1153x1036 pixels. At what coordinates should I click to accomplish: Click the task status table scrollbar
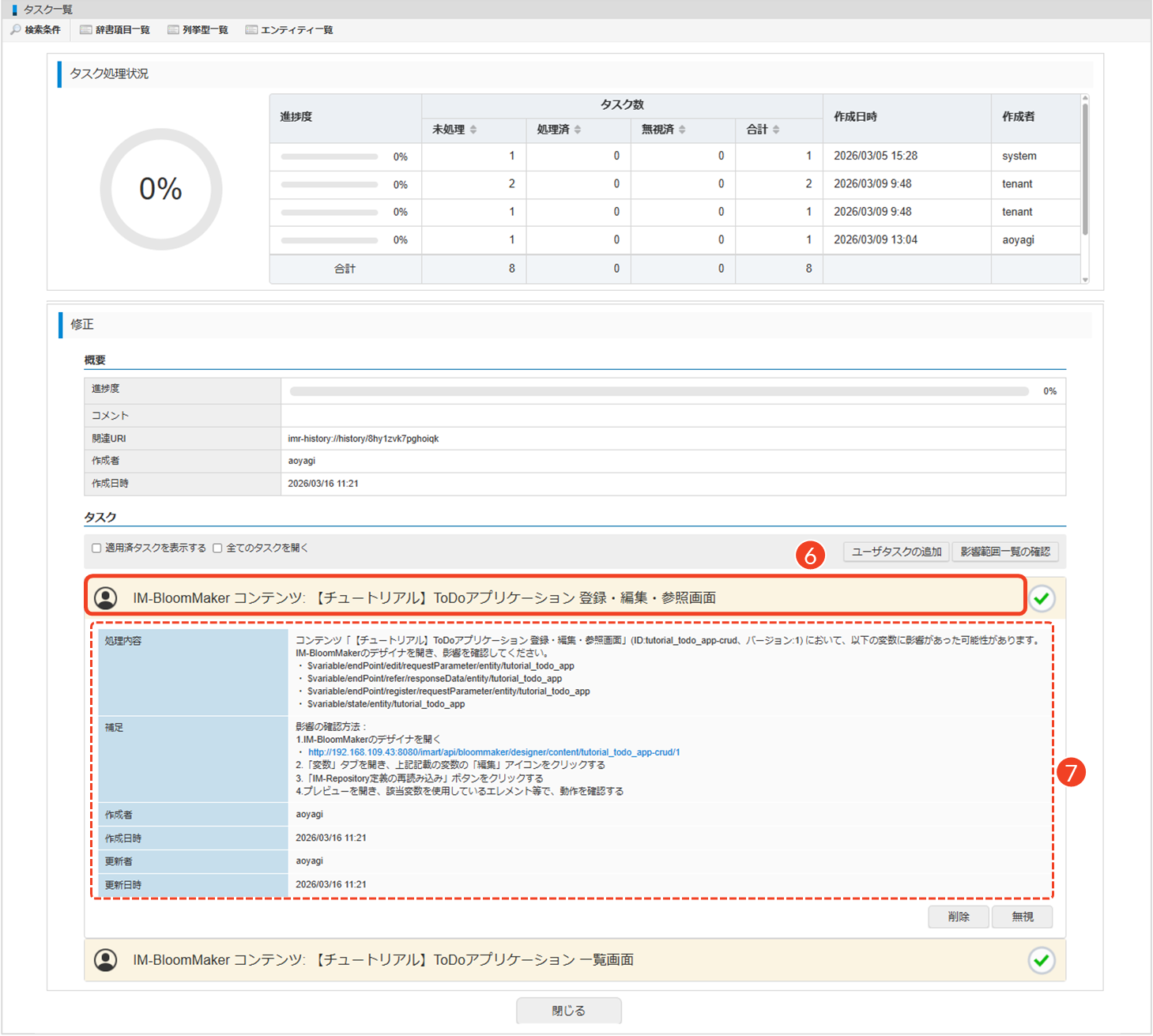coord(1085,170)
